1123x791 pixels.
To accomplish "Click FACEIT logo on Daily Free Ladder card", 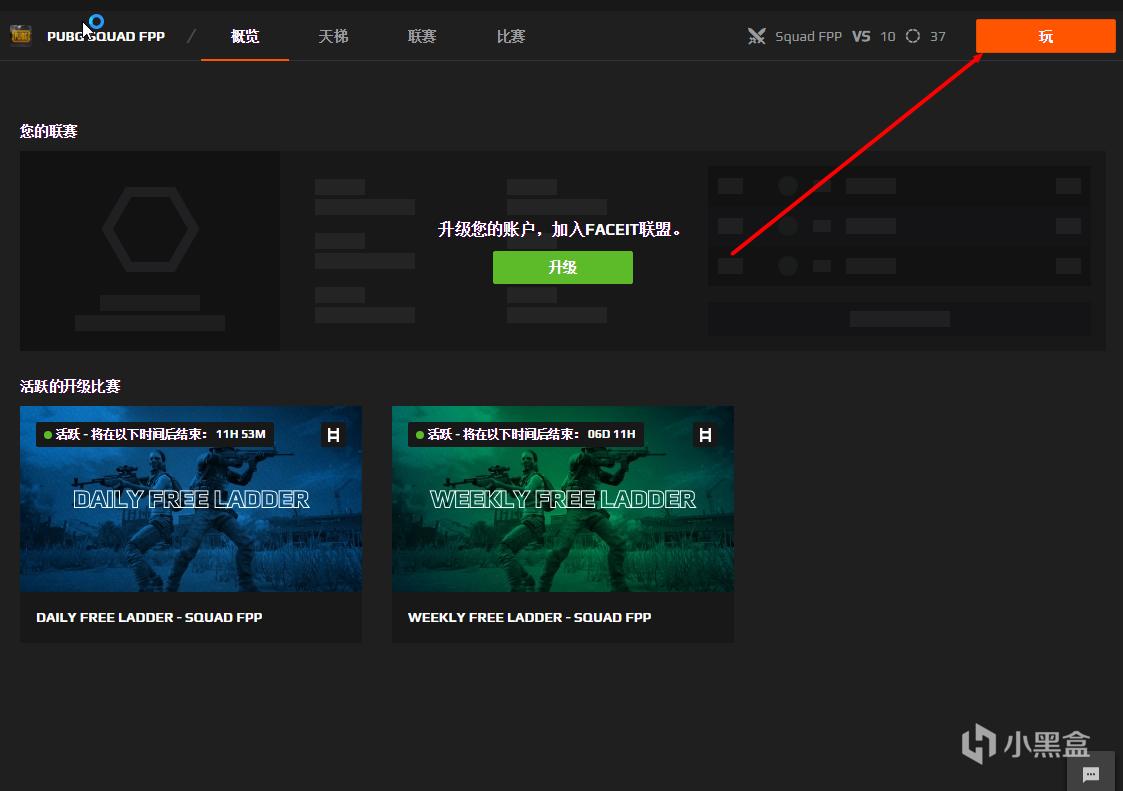I will (x=333, y=435).
